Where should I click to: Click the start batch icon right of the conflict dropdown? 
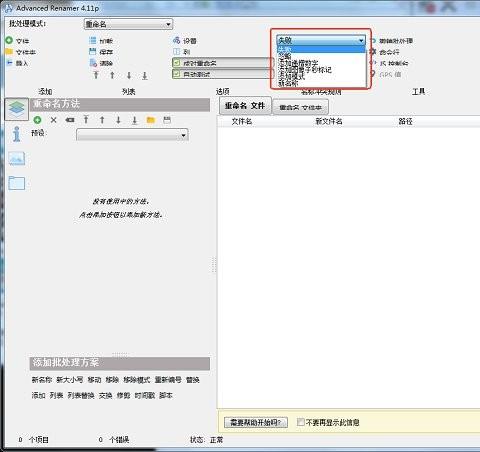tap(373, 41)
